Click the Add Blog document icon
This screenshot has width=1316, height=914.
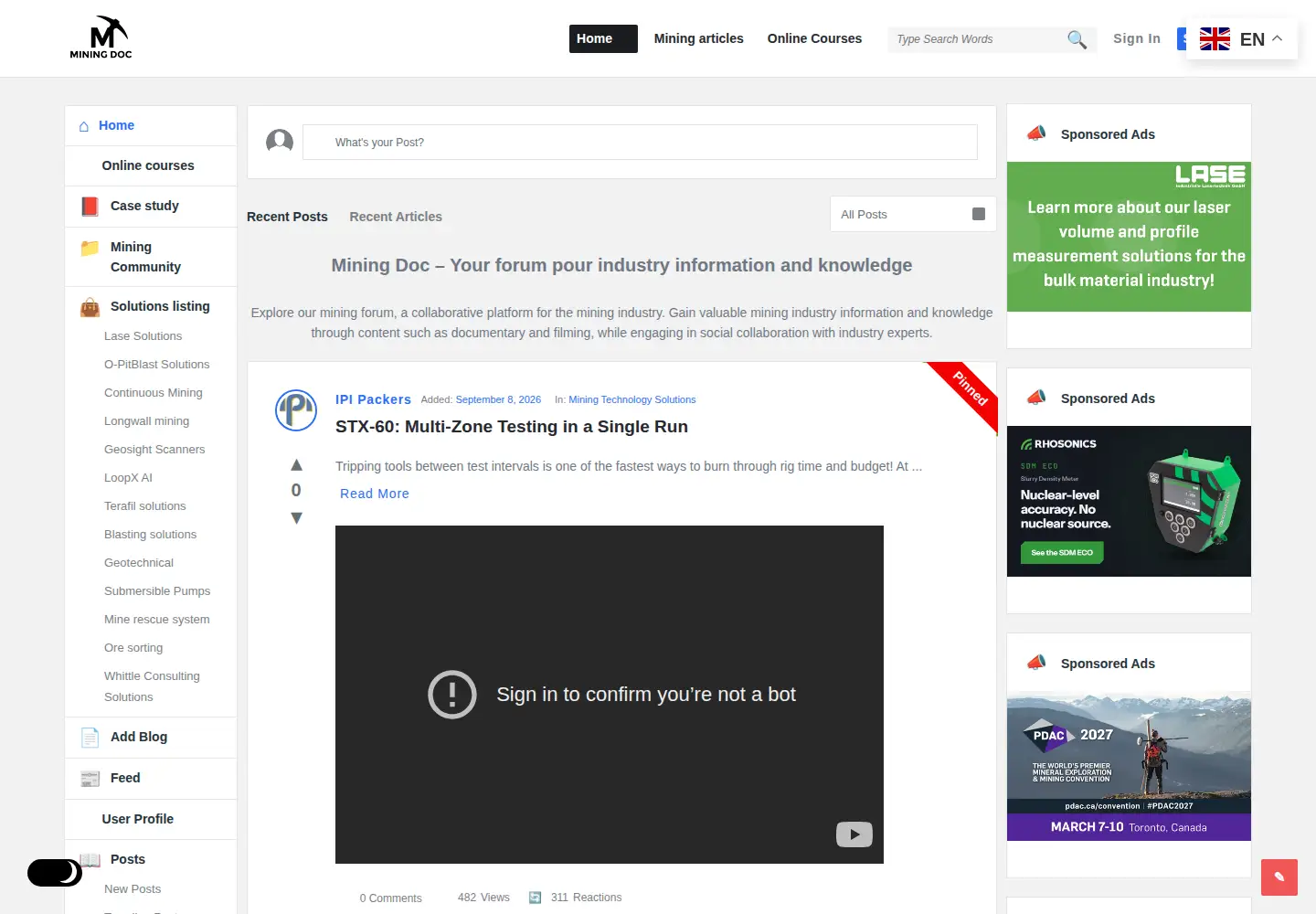[90, 738]
